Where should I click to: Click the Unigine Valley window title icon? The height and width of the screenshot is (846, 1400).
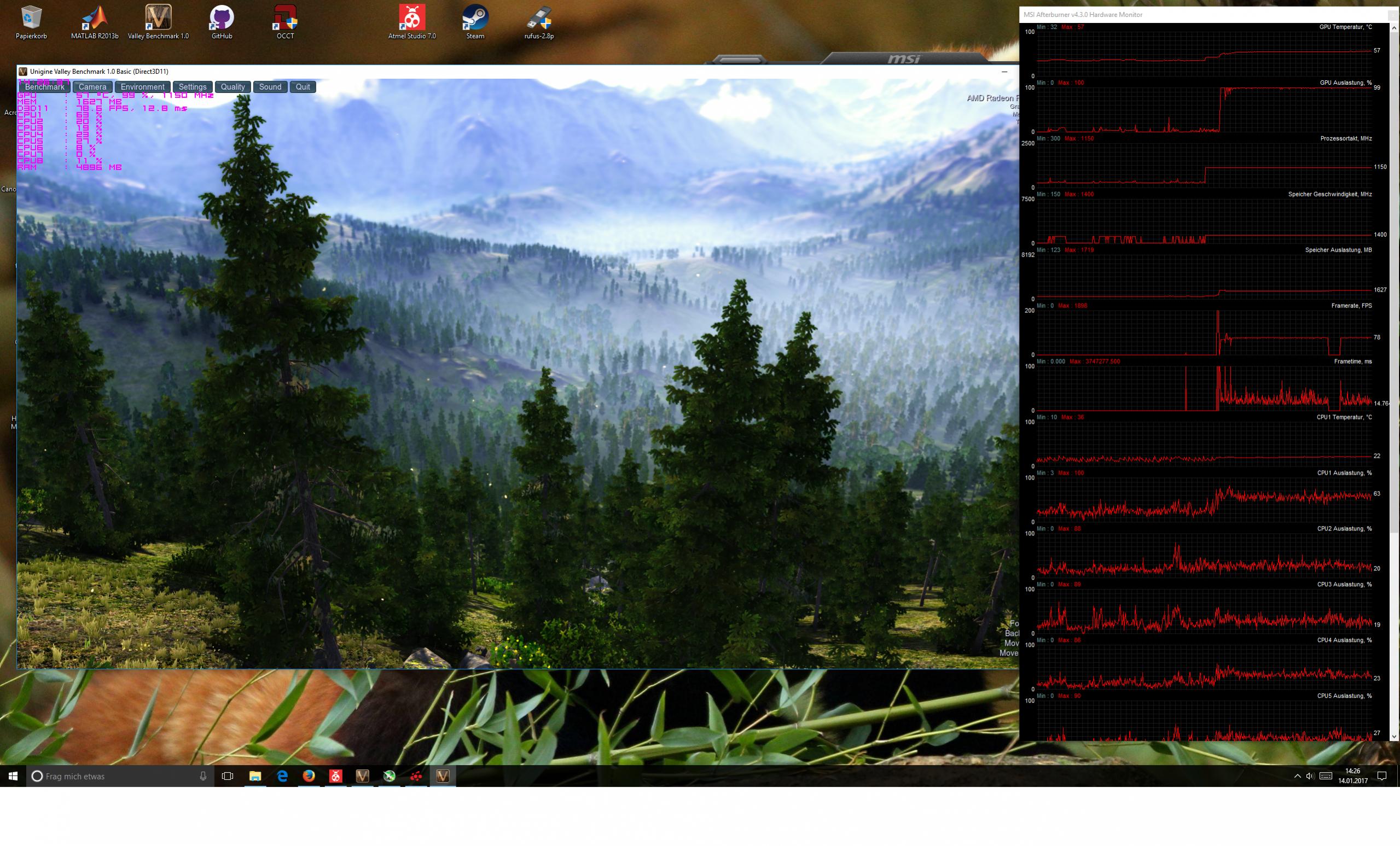click(23, 72)
